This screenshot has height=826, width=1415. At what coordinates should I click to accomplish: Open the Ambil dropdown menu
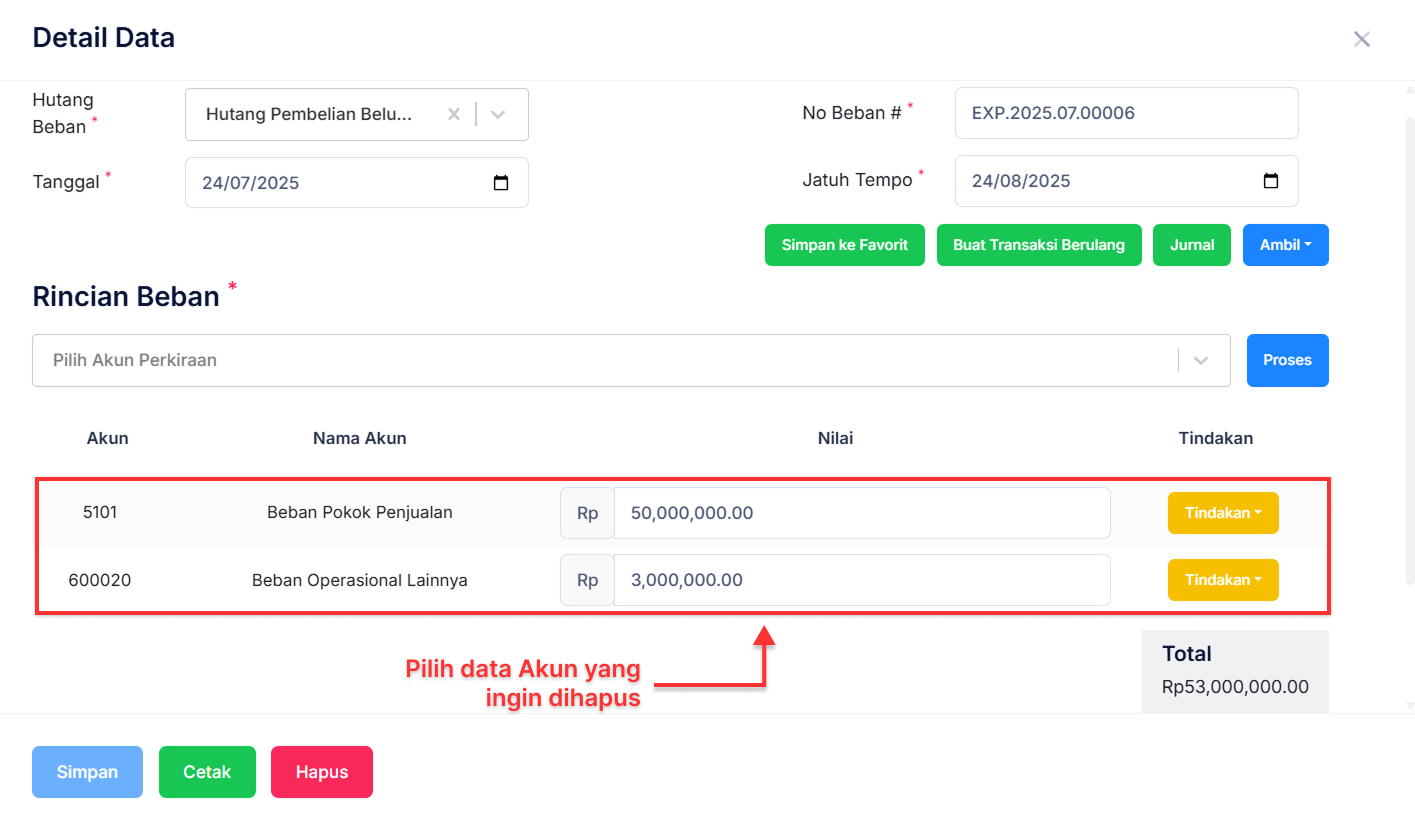point(1285,244)
